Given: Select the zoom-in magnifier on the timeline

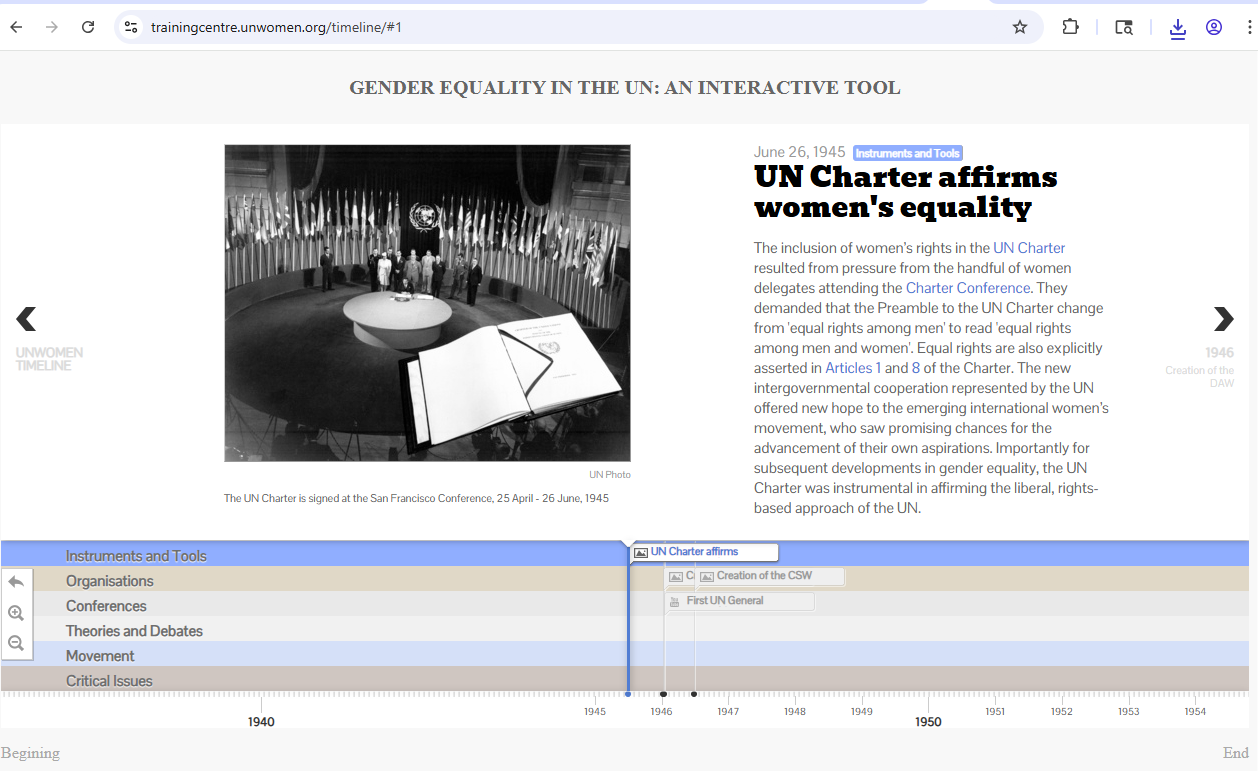Looking at the screenshot, I should click(x=16, y=612).
